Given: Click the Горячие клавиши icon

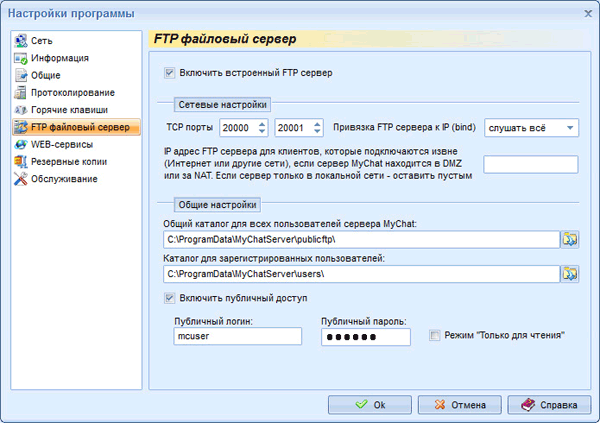Looking at the screenshot, I should pyautogui.click(x=21, y=109).
